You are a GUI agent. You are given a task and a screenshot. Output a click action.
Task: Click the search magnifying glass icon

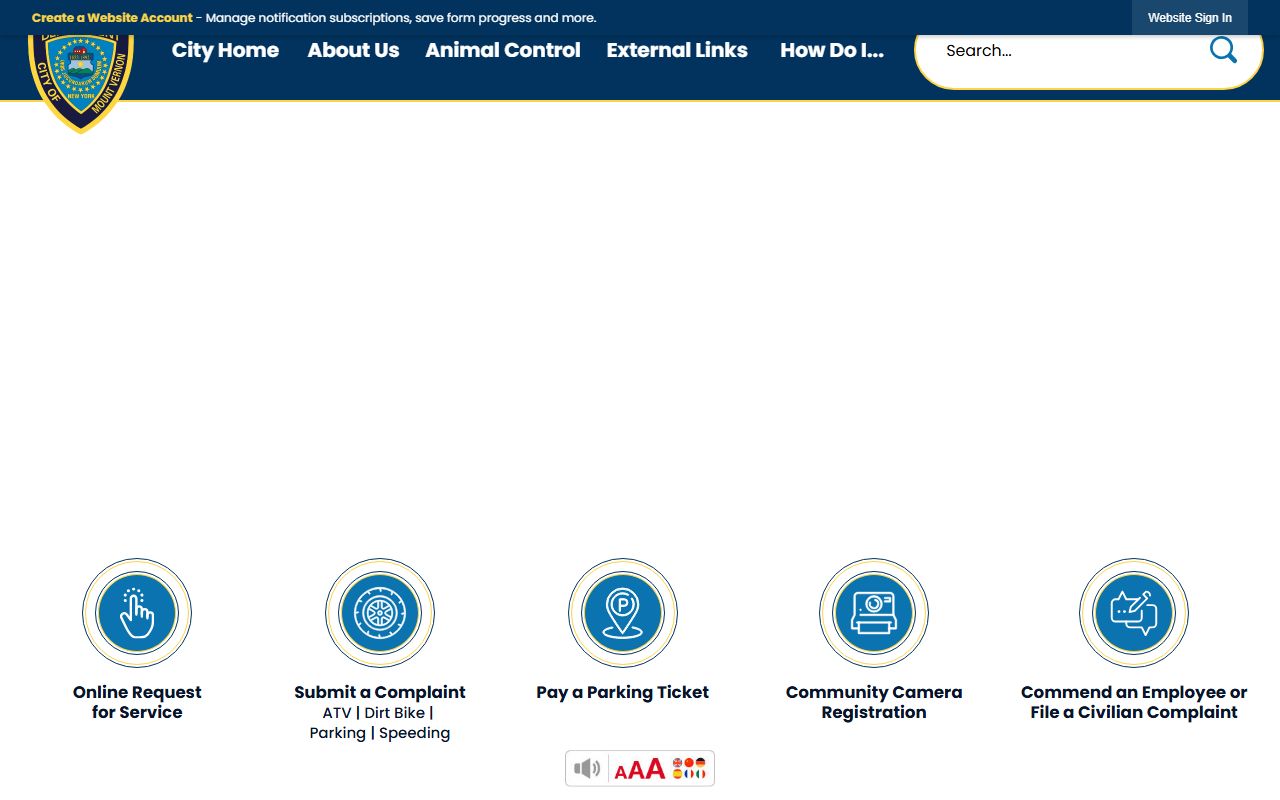(x=1223, y=50)
